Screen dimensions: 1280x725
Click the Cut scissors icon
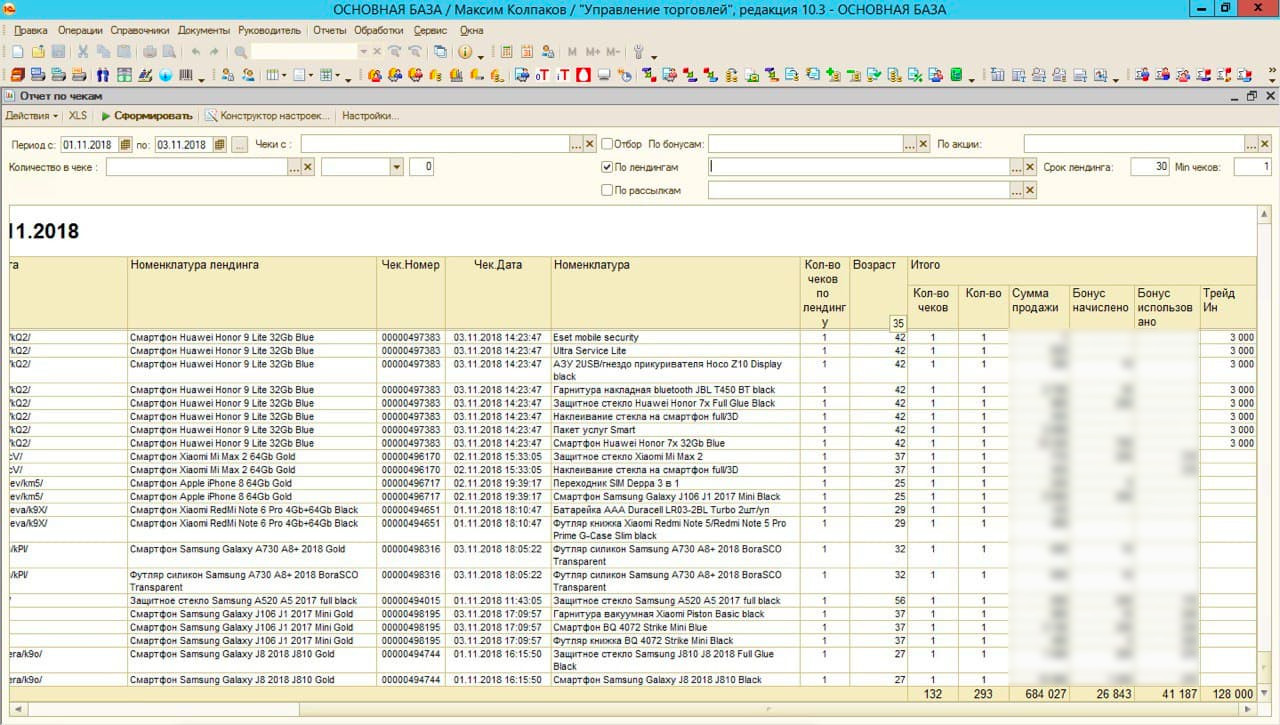83,52
